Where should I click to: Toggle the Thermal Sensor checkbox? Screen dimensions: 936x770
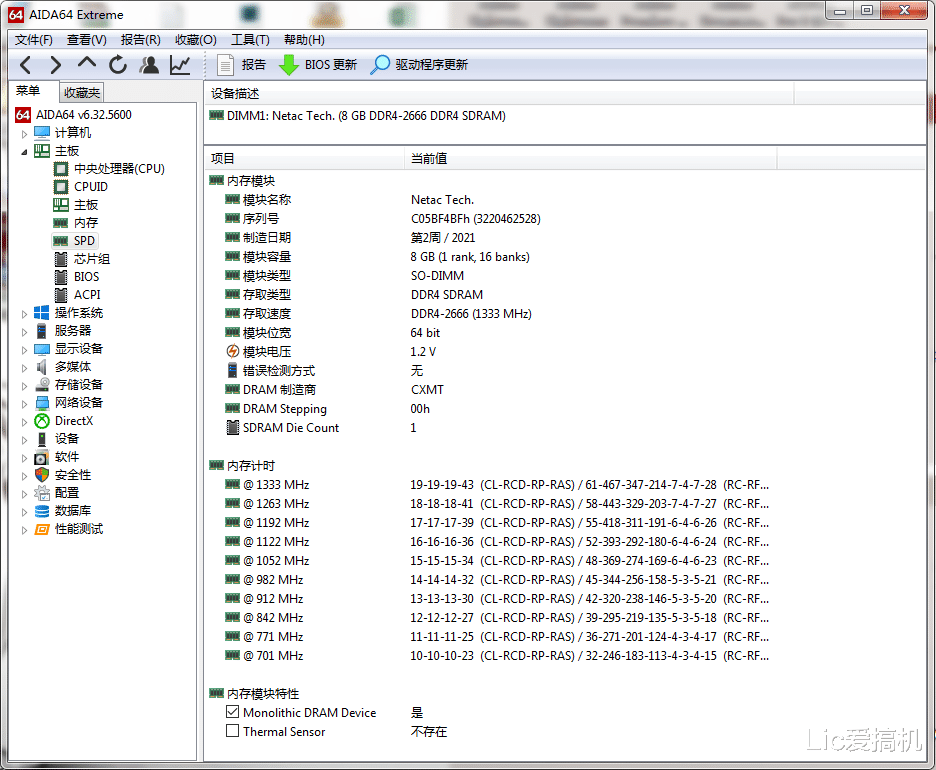pyautogui.click(x=233, y=732)
